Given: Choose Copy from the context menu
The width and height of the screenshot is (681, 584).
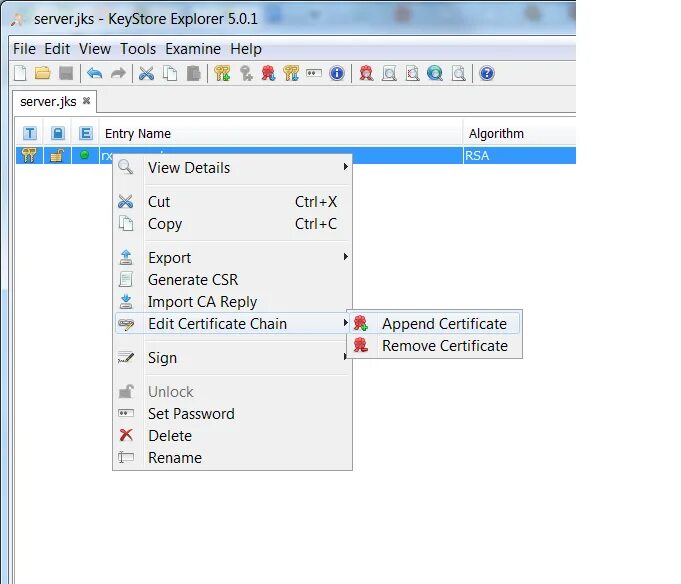Looking at the screenshot, I should pyautogui.click(x=232, y=224).
